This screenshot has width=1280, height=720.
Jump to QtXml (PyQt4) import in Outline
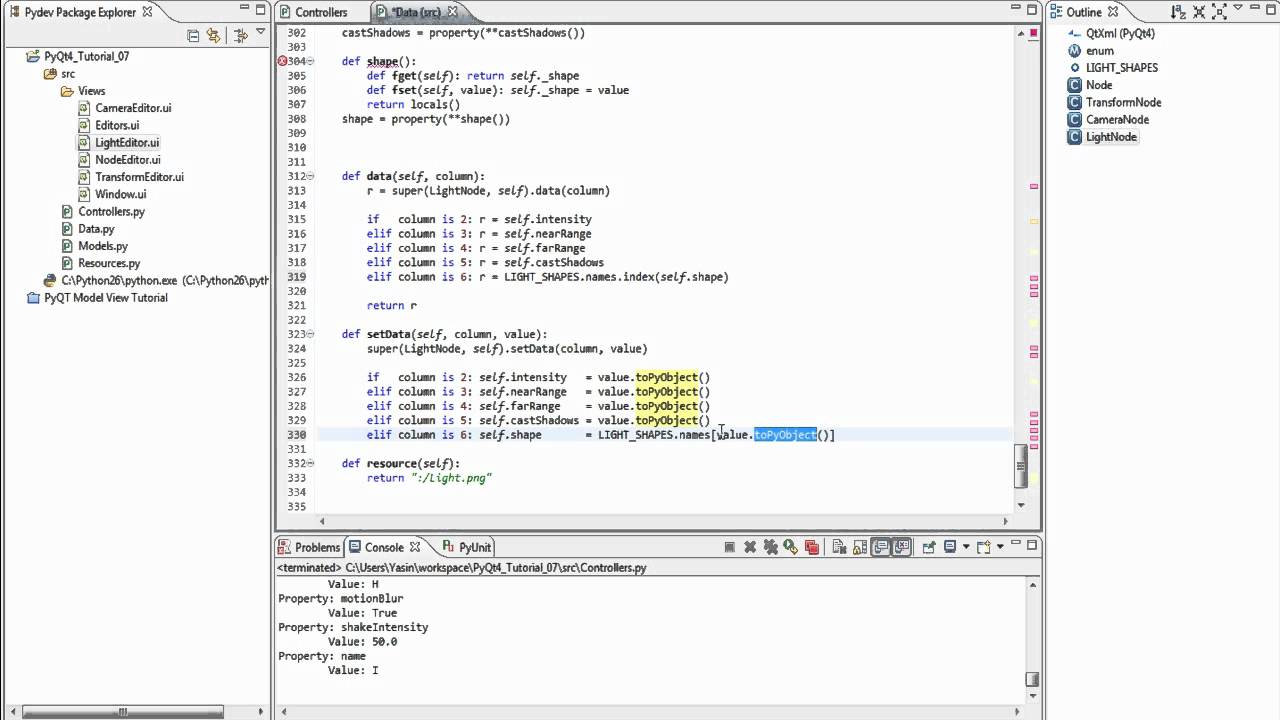tap(1120, 34)
